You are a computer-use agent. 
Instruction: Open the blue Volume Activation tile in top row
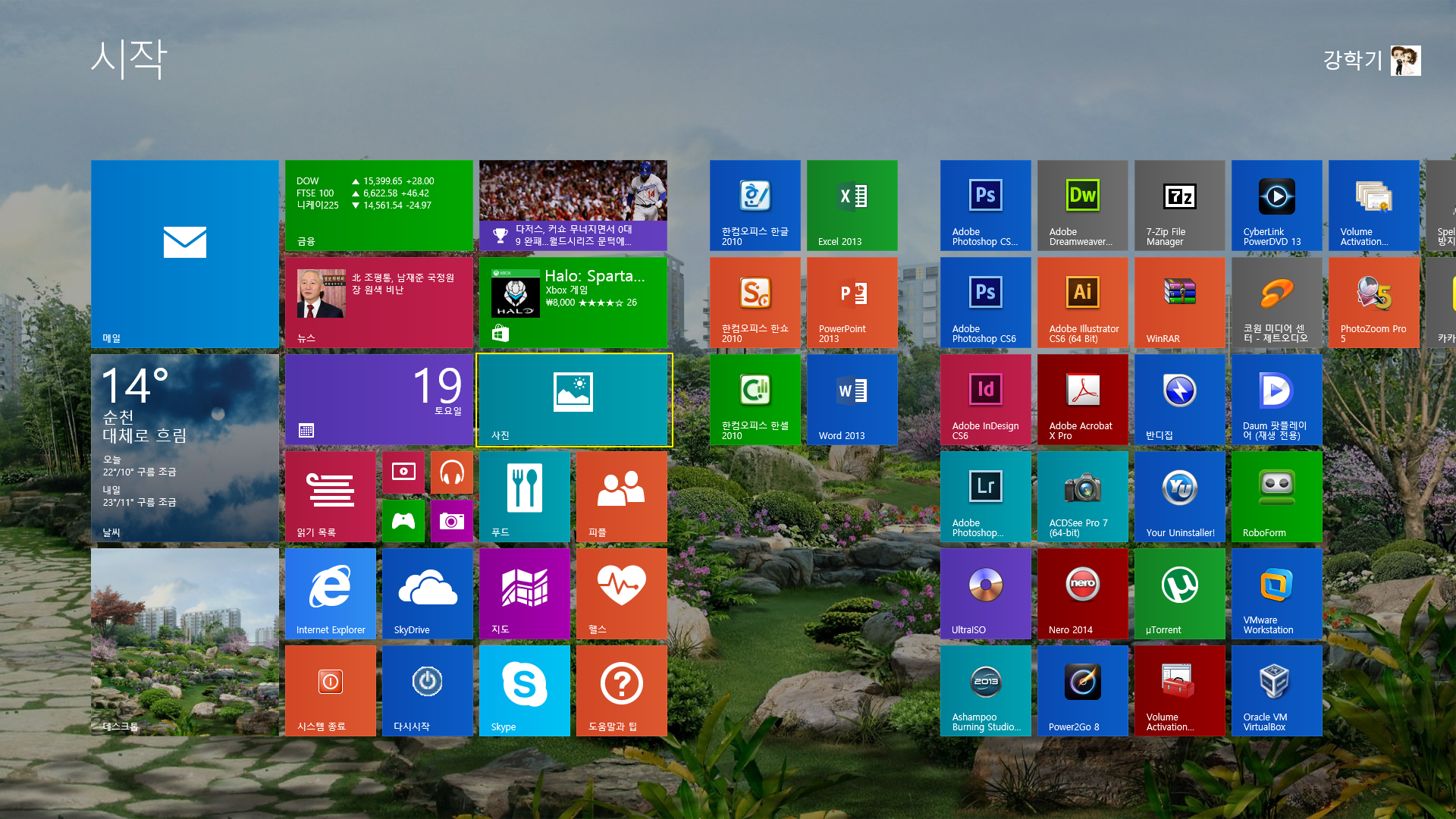1374,206
